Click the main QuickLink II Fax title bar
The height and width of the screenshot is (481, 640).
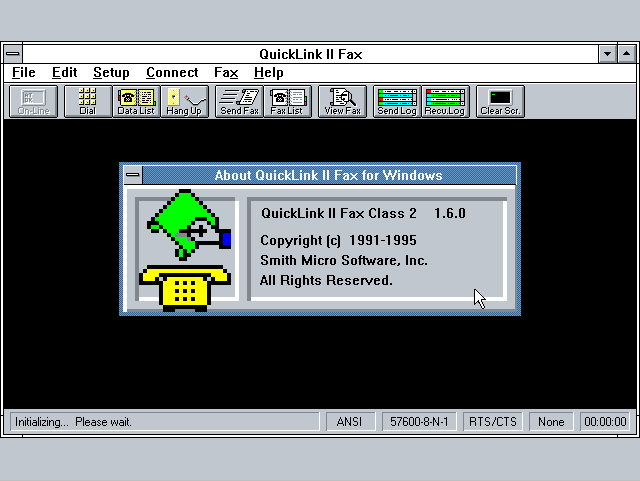point(311,54)
